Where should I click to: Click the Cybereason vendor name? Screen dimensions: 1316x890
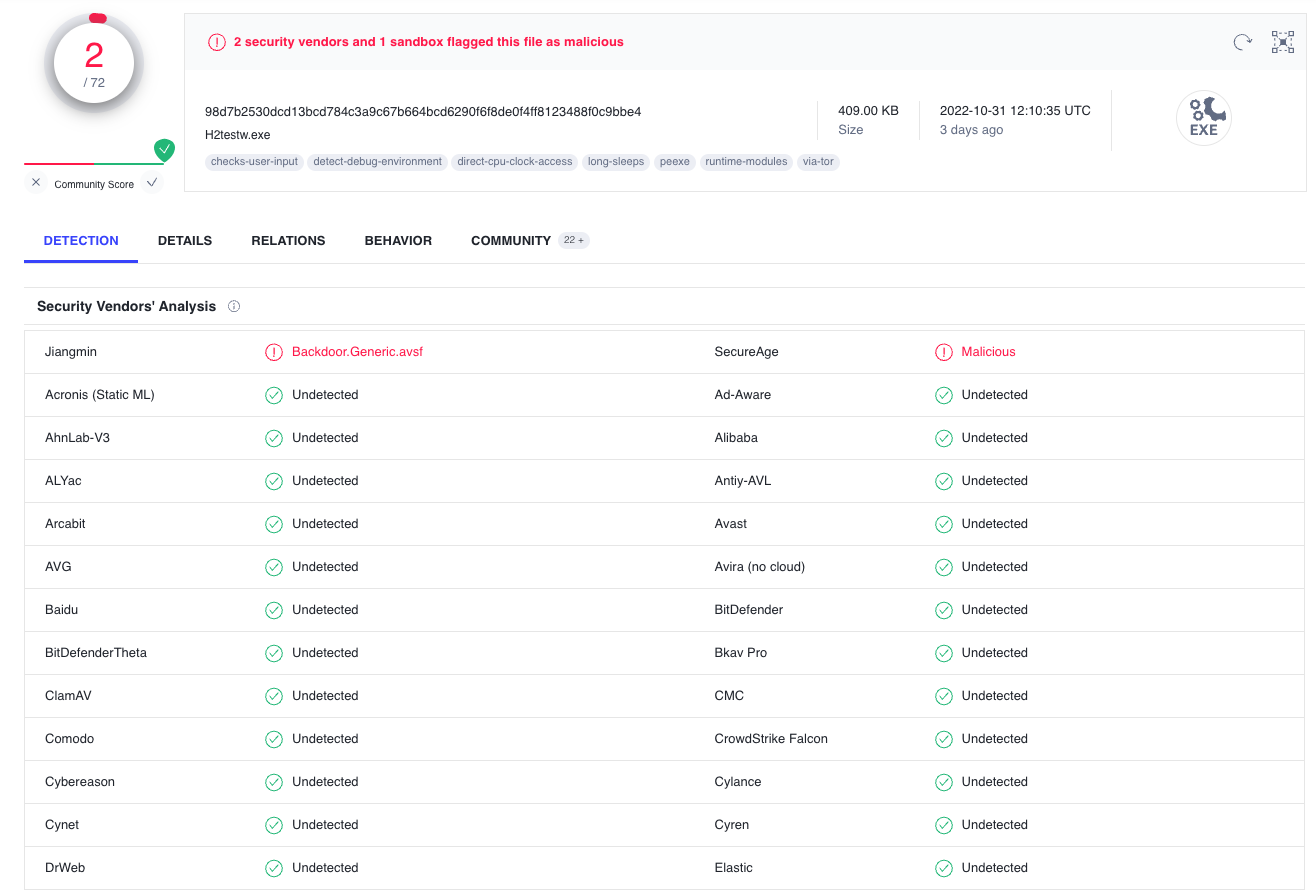coord(80,782)
